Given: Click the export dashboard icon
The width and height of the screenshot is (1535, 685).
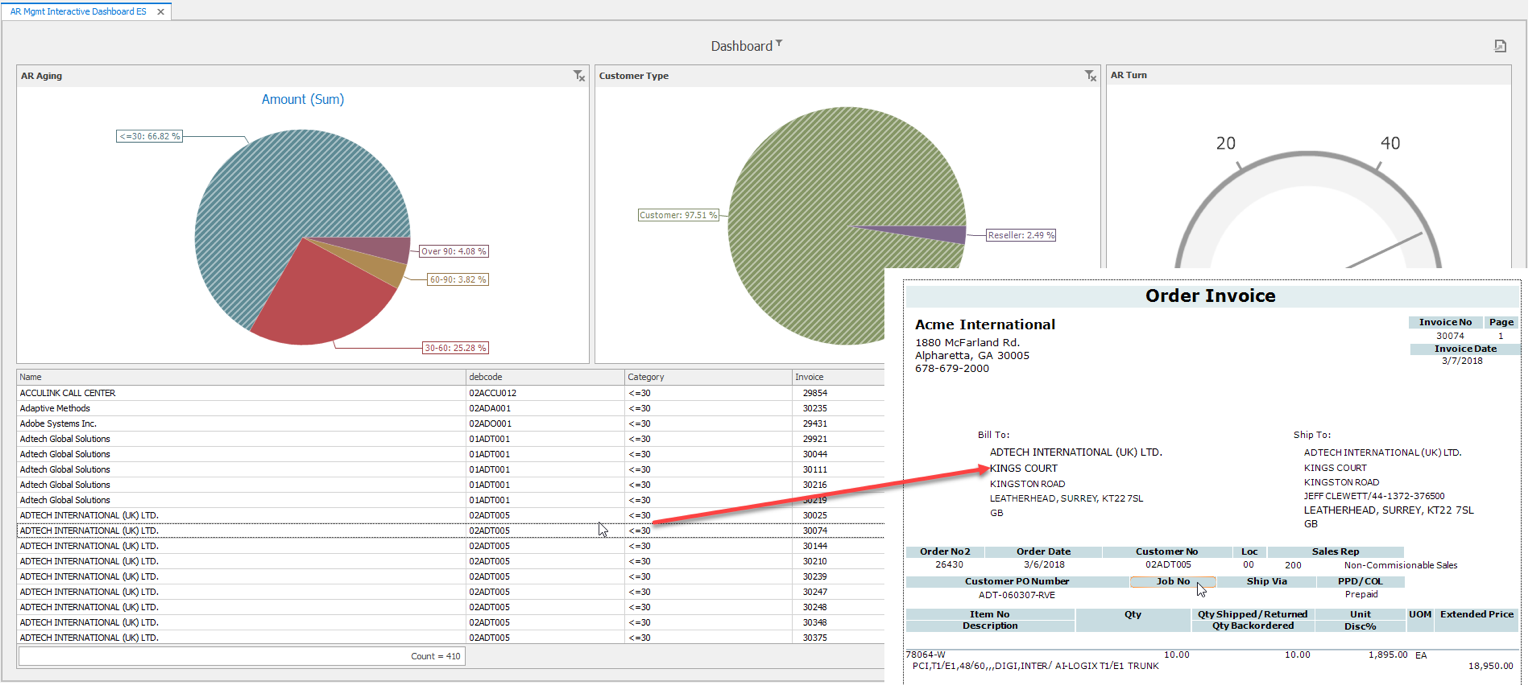Looking at the screenshot, I should point(1500,46).
